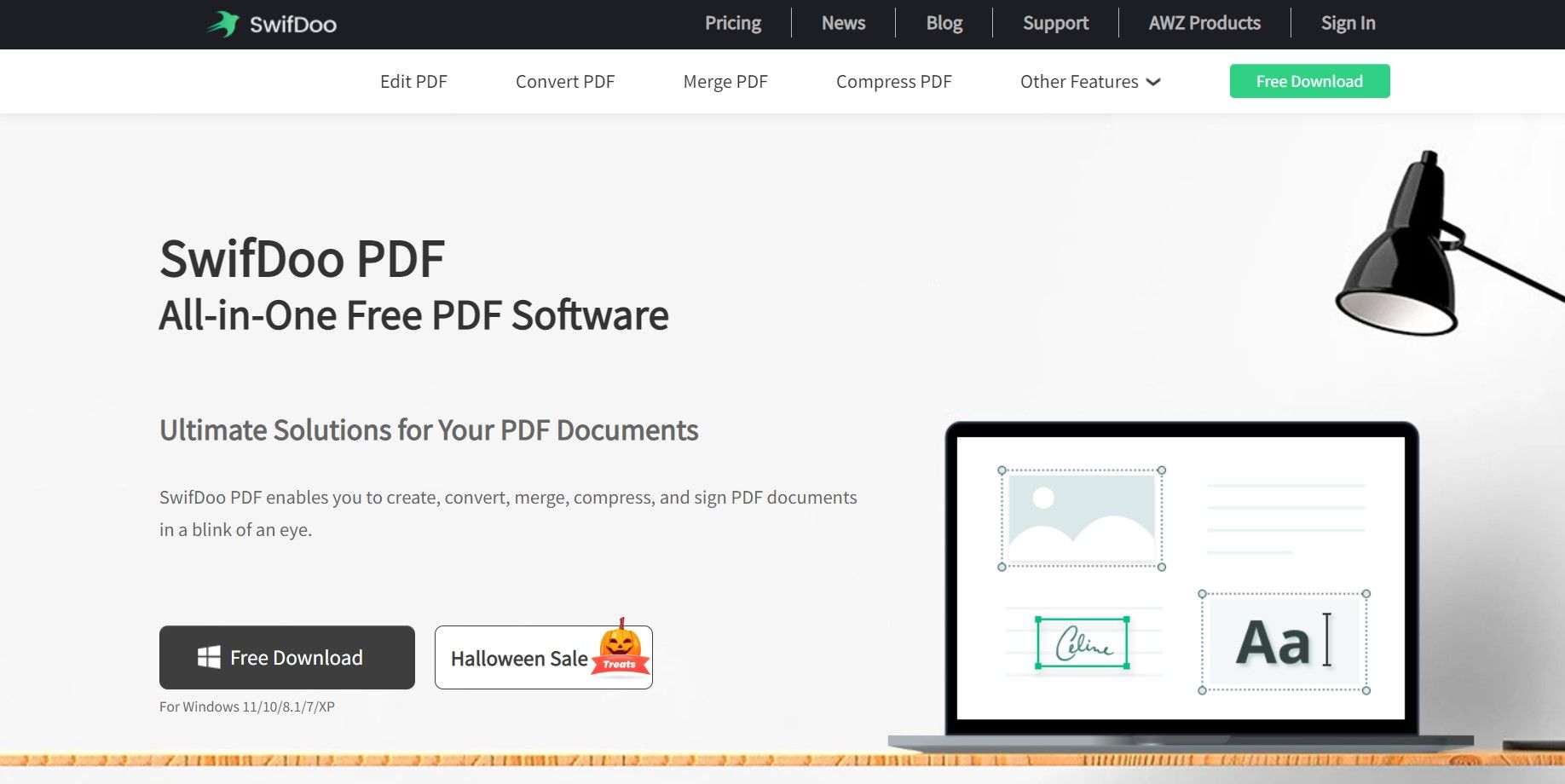Click the Halloween pumpkin Treats icon
This screenshot has width=1565, height=784.
pyautogui.click(x=621, y=647)
